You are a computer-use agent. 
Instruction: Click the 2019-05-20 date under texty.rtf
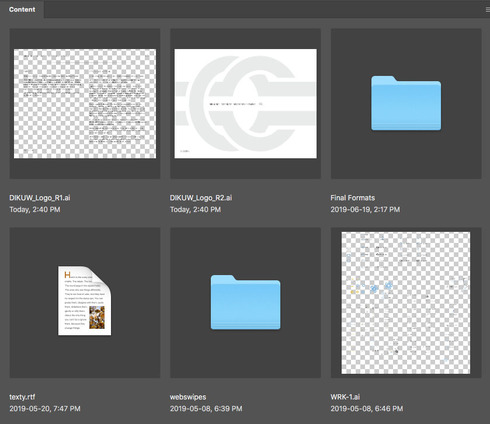click(45, 409)
